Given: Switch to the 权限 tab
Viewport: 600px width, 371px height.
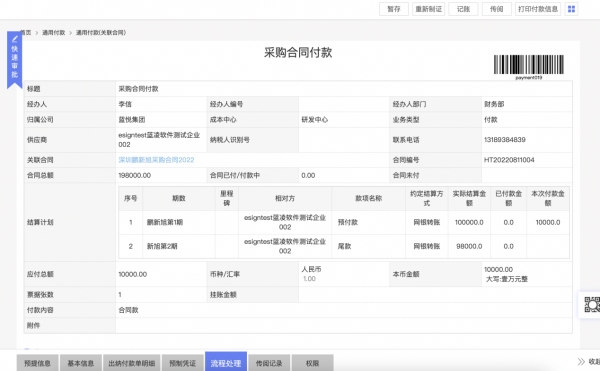Looking at the screenshot, I should 312,363.
